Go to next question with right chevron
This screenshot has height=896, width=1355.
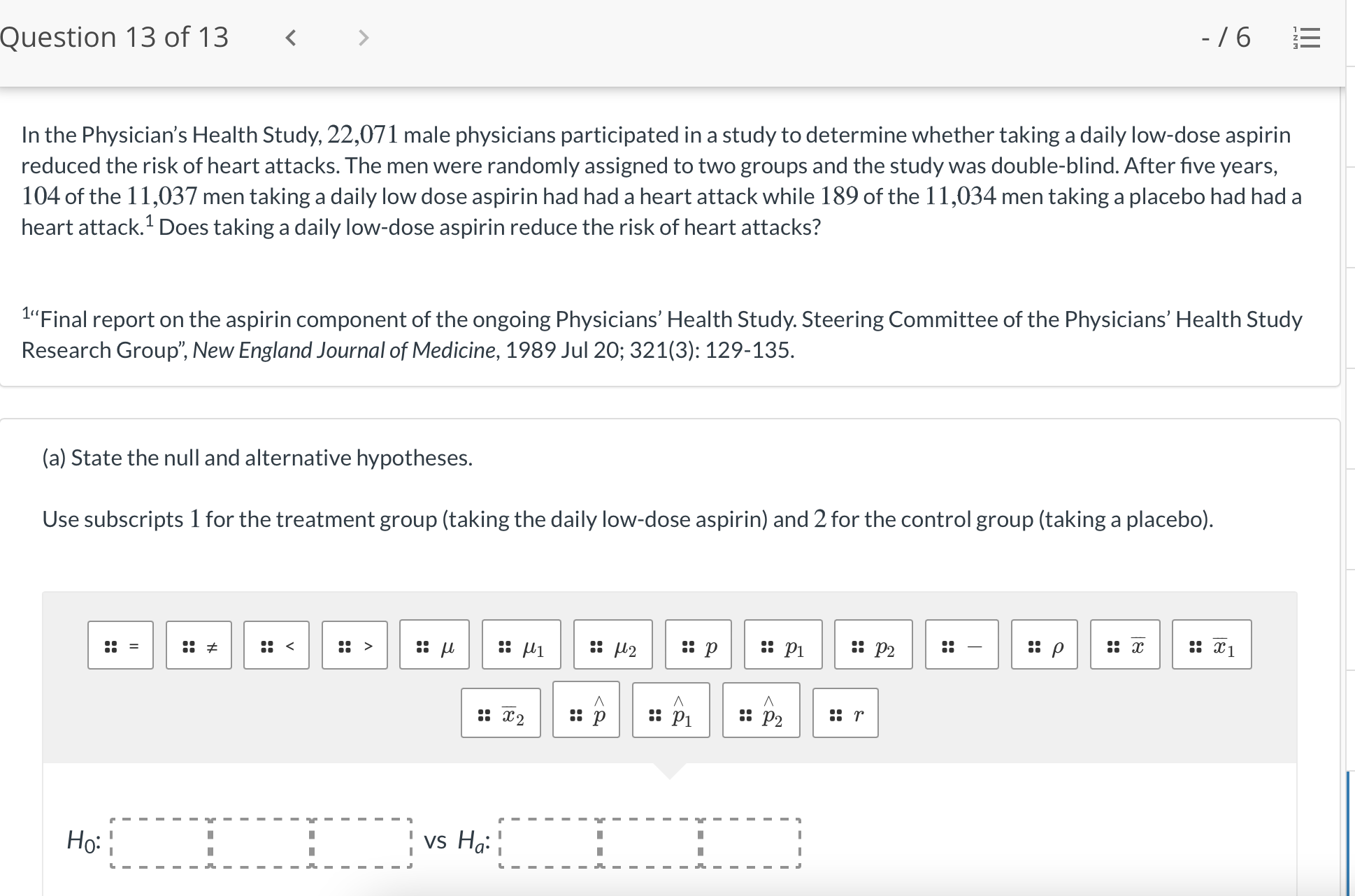363,38
